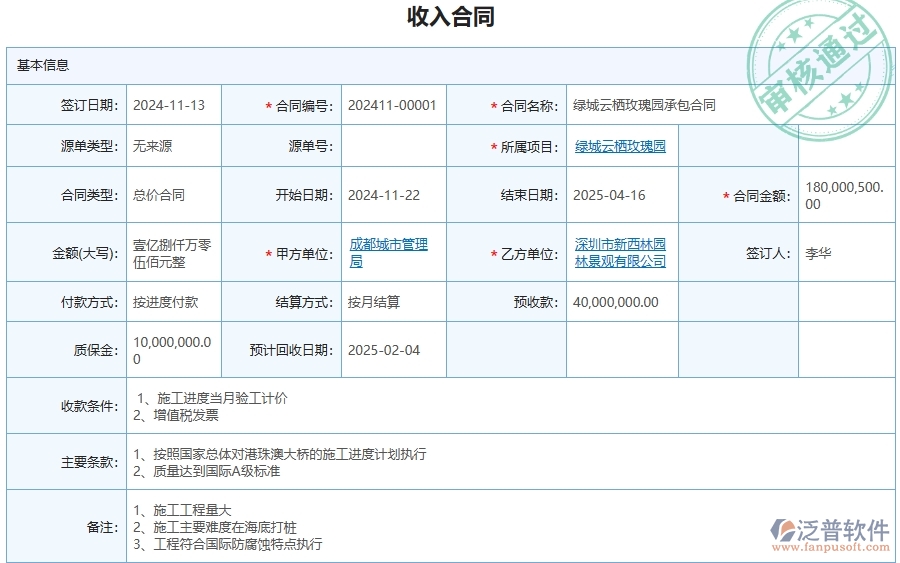900x563 pixels.
Task: Click the 所属项目 label
Action: click(x=529, y=147)
